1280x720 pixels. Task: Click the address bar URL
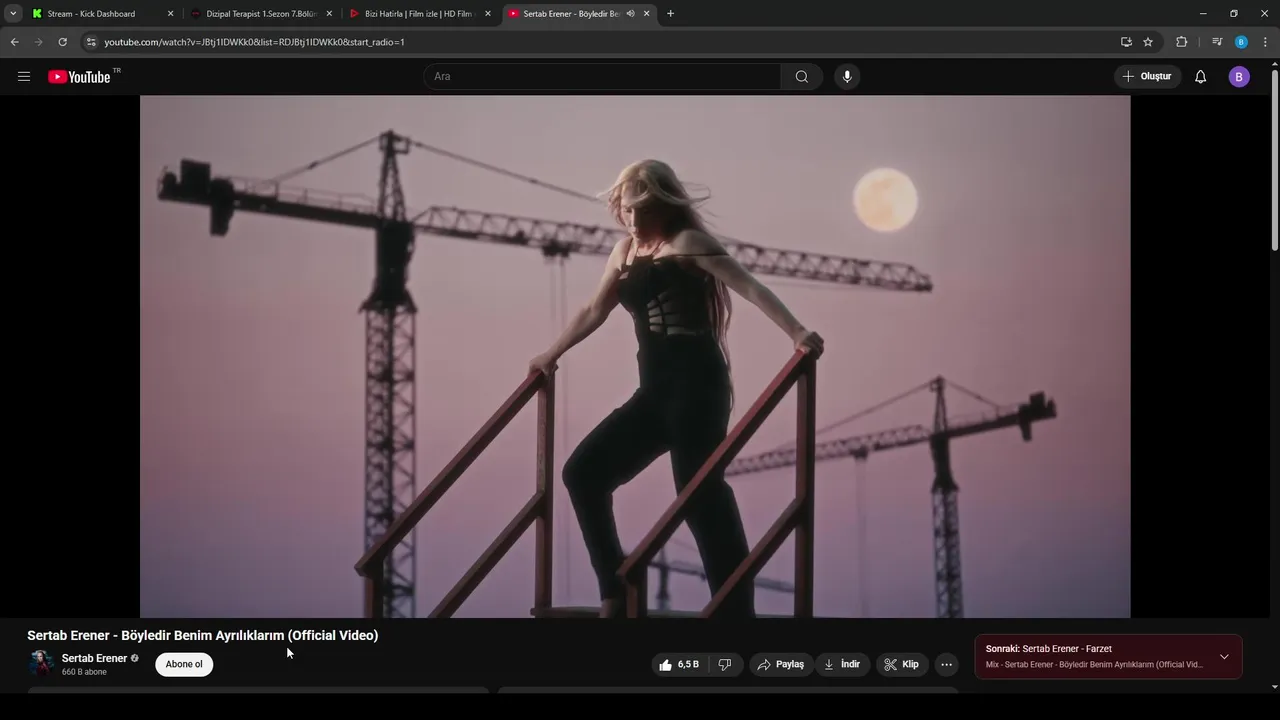click(x=254, y=42)
